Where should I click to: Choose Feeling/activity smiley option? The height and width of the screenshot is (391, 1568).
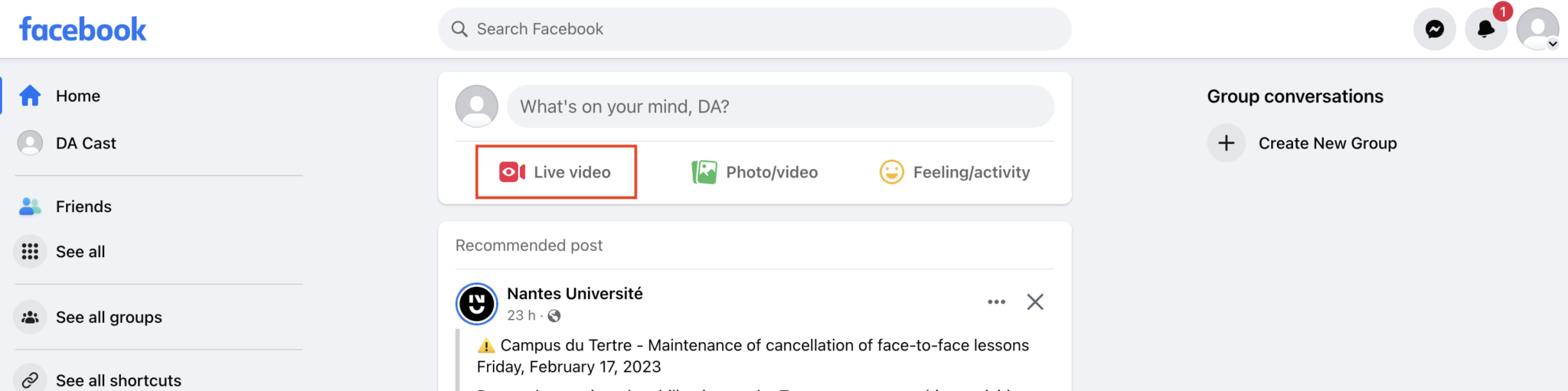point(955,172)
